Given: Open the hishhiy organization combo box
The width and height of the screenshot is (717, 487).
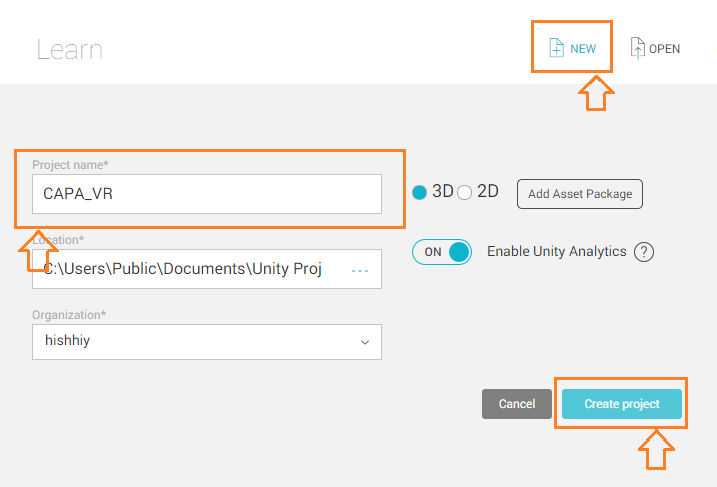Looking at the screenshot, I should 207,342.
